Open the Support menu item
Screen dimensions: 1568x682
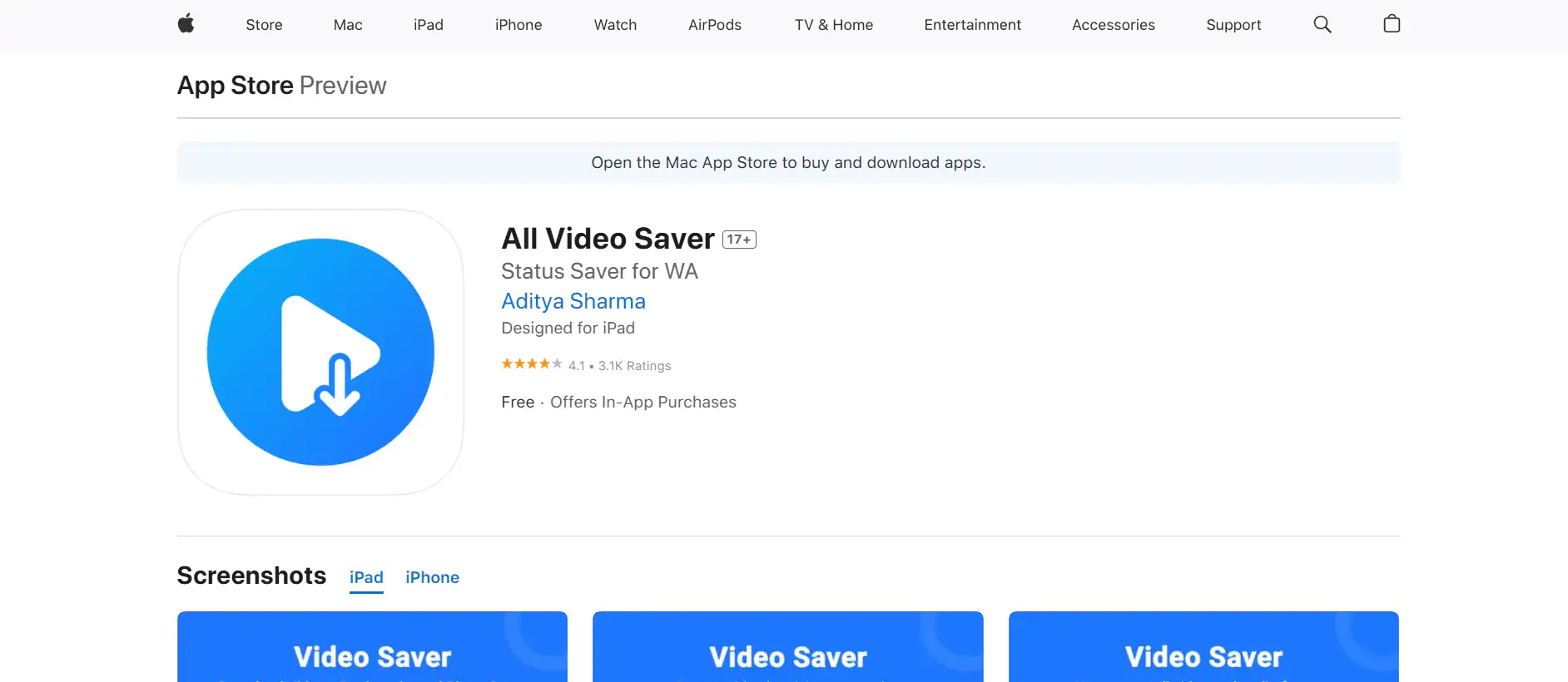click(1233, 25)
